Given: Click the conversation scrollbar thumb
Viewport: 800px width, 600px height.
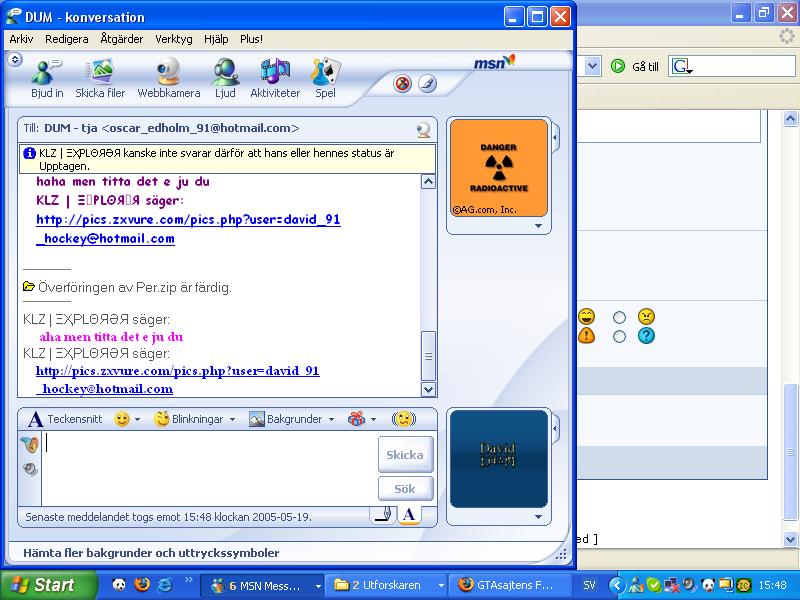Looking at the screenshot, I should point(428,356).
